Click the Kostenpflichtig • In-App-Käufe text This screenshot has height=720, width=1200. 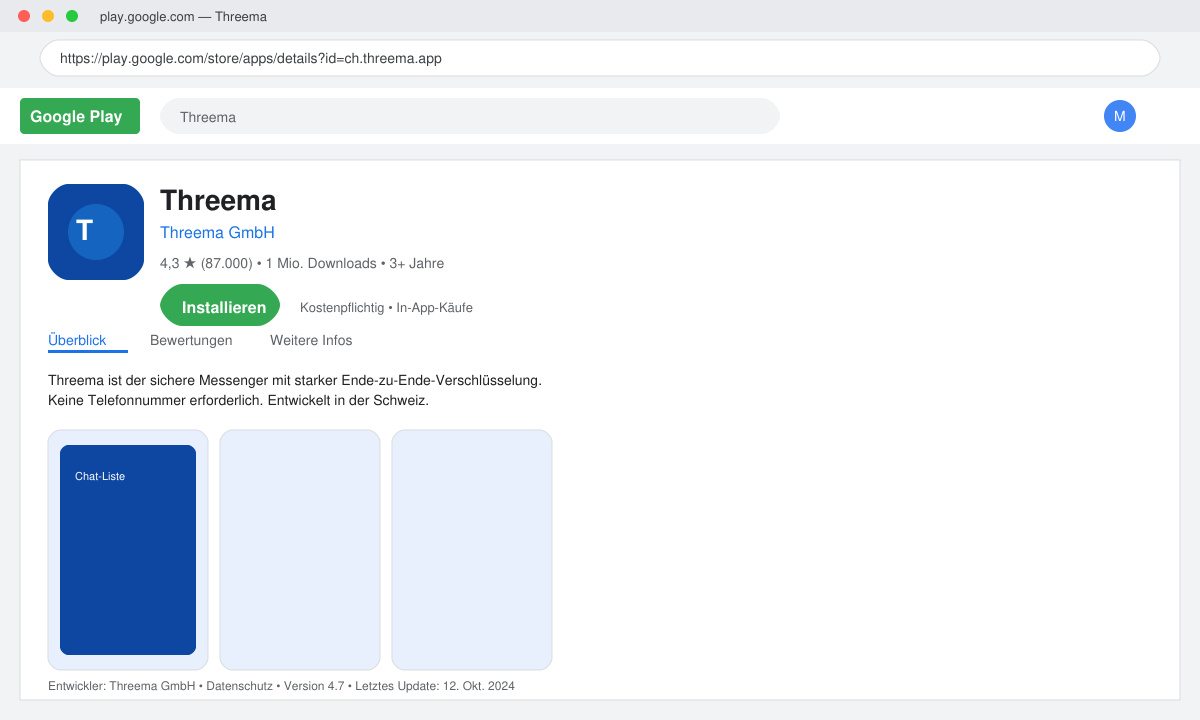(386, 307)
